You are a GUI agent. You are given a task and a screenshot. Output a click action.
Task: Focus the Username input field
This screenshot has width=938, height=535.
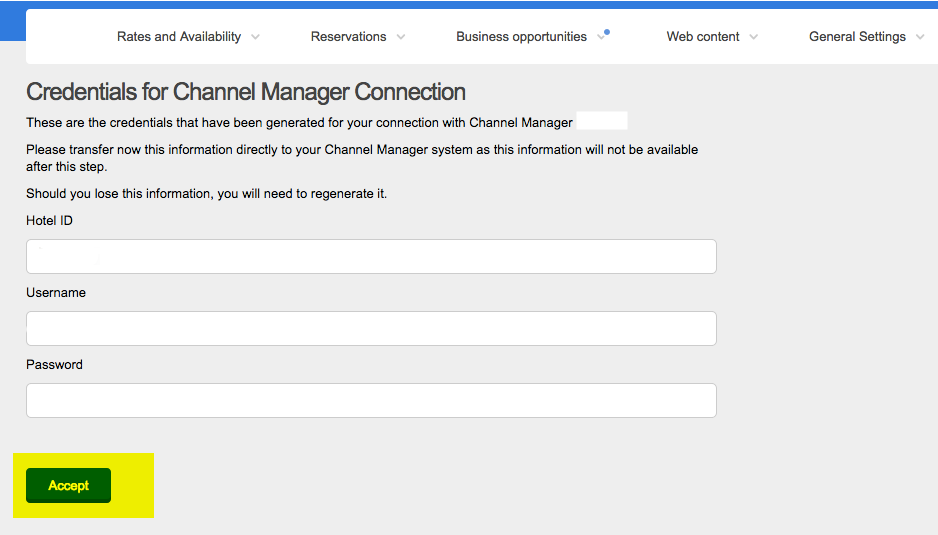tap(371, 328)
